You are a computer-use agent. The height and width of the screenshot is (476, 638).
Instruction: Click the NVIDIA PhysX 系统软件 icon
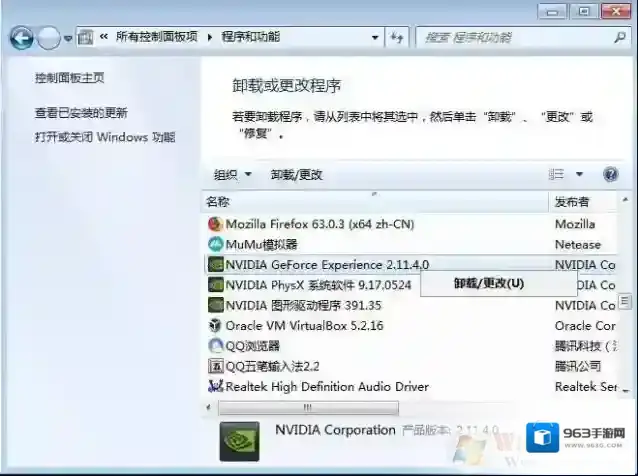click(x=215, y=285)
